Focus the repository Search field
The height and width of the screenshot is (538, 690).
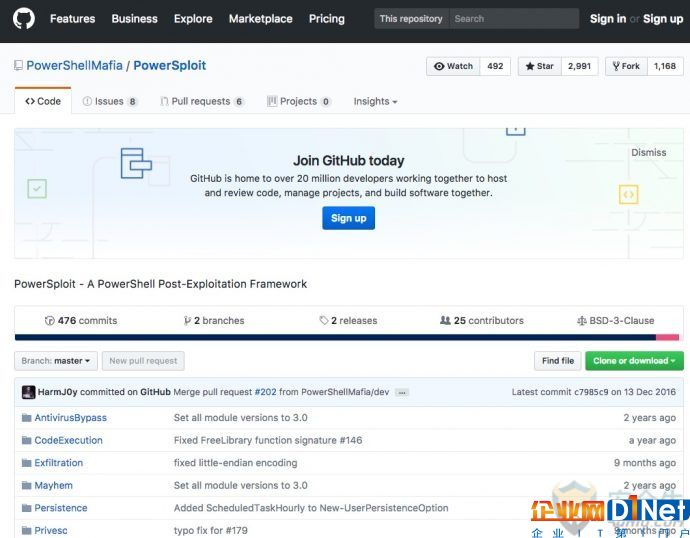point(514,18)
